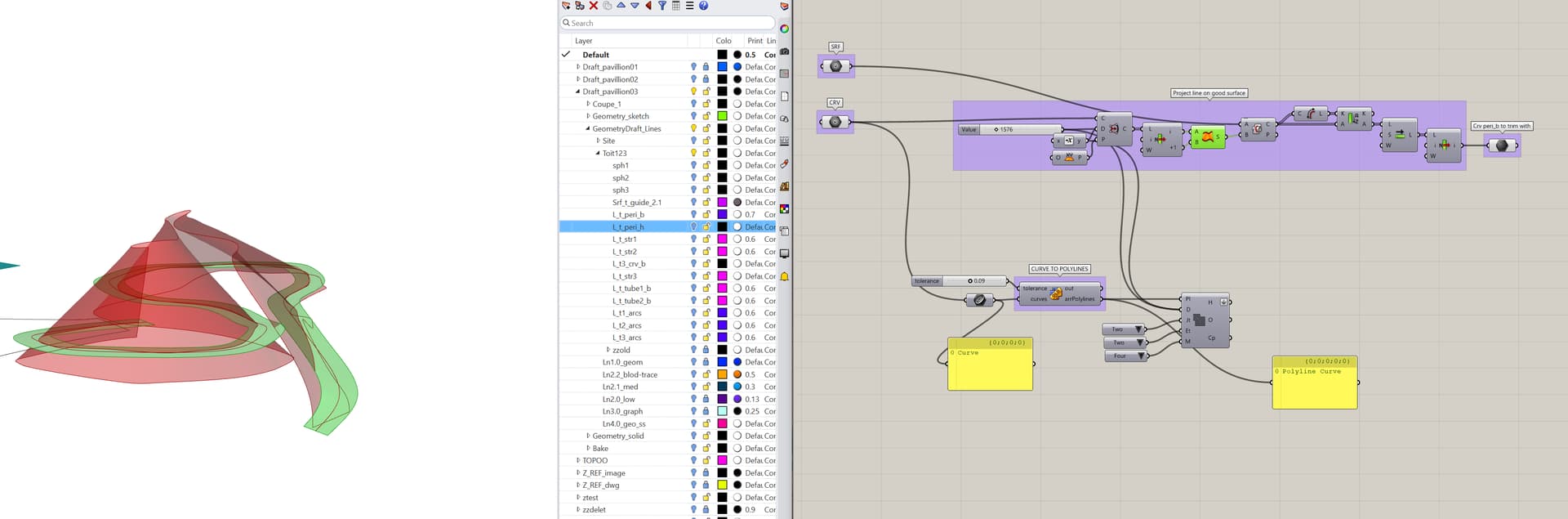Click the camera icon in side tab strip

tap(784, 51)
